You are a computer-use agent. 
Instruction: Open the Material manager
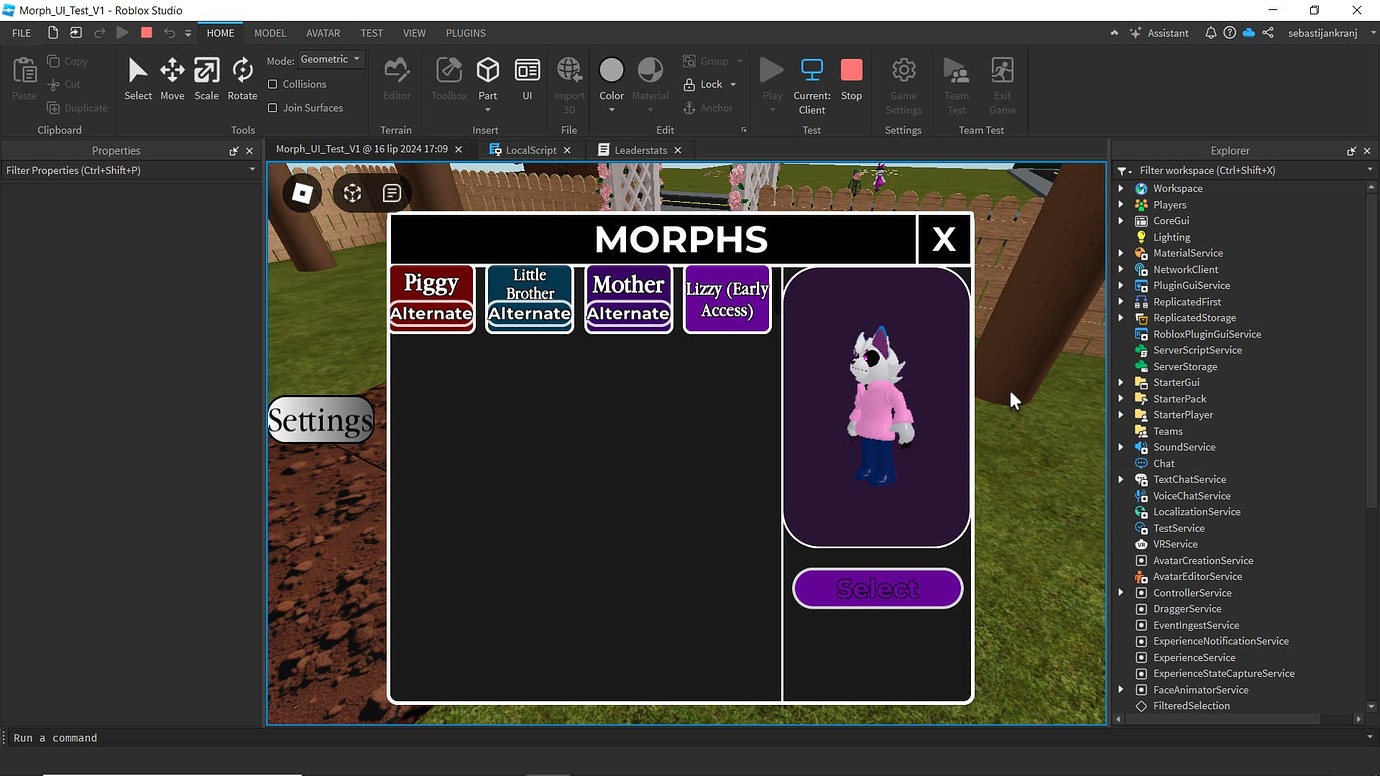650,75
